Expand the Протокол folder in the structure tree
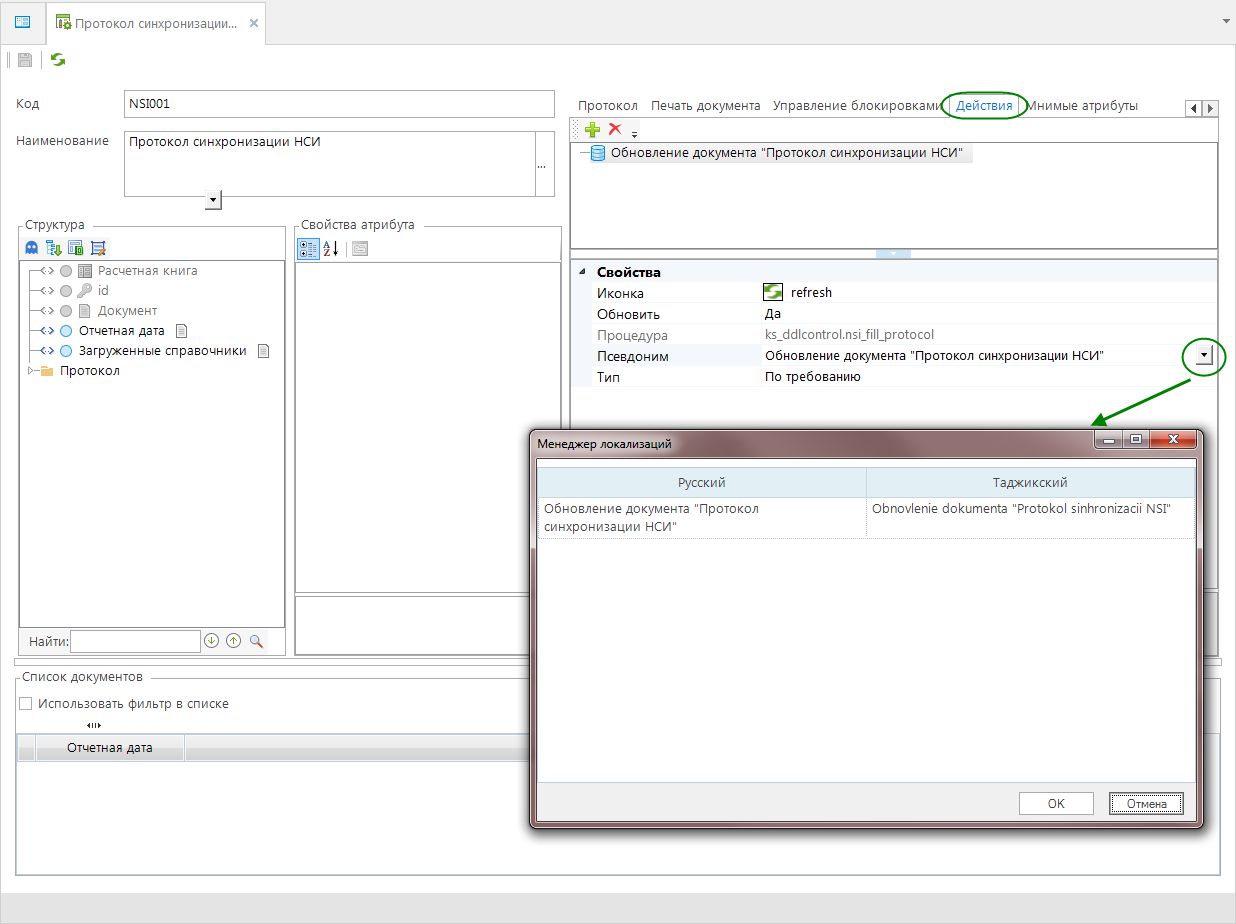 (x=31, y=371)
